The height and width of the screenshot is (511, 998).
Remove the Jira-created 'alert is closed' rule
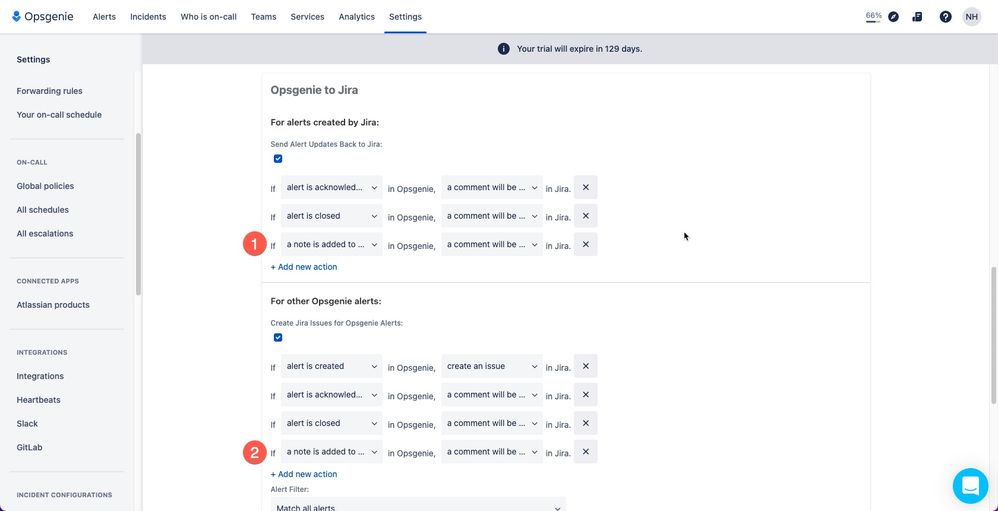[x=586, y=216]
